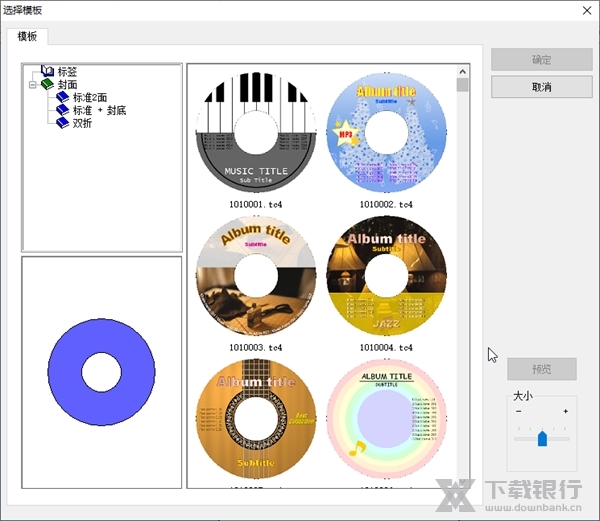
Task: Select the sepia Album title template 1010003.tc4
Action: tap(256, 275)
